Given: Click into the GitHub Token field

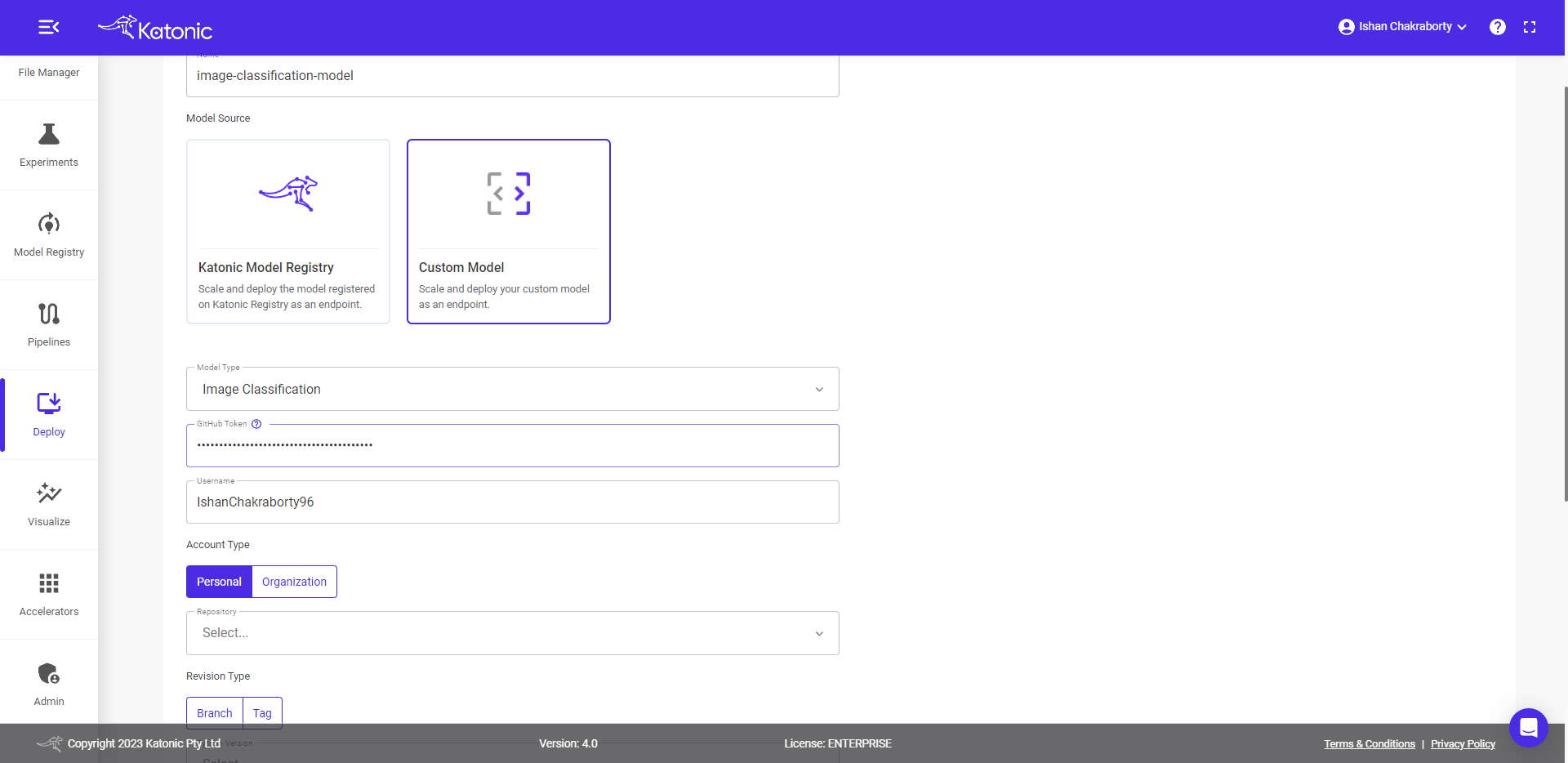Looking at the screenshot, I should [x=513, y=445].
